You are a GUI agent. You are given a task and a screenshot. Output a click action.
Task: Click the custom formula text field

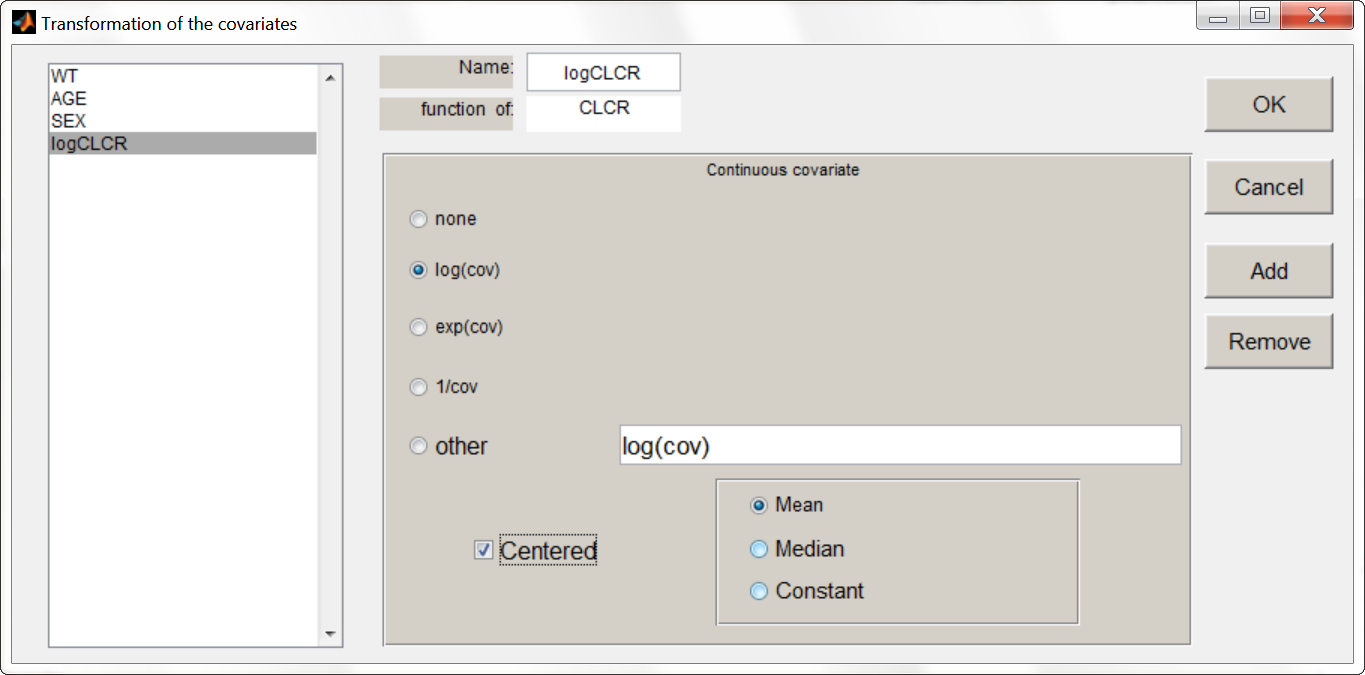900,446
